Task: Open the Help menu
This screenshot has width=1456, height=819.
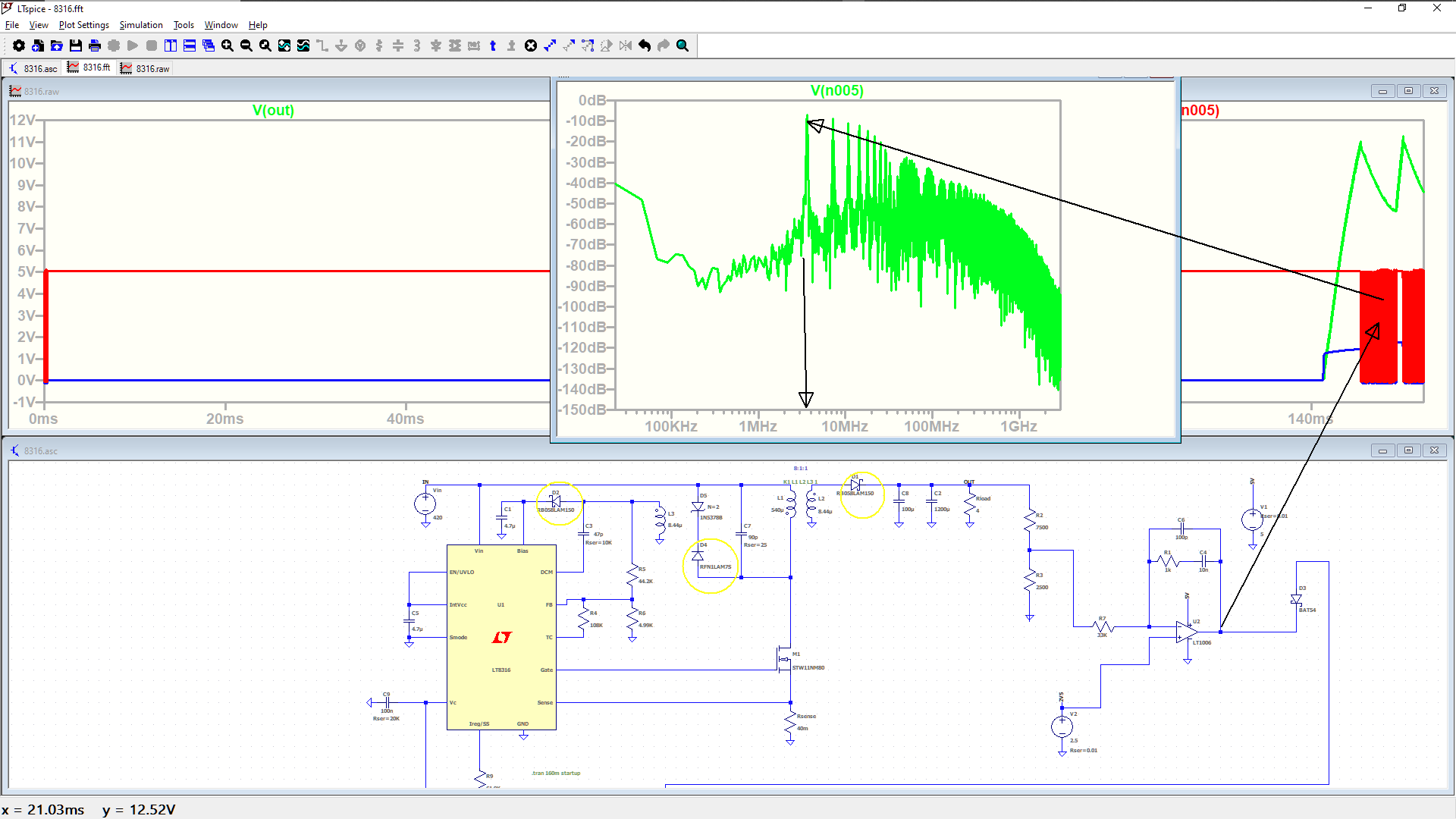Action: [258, 25]
